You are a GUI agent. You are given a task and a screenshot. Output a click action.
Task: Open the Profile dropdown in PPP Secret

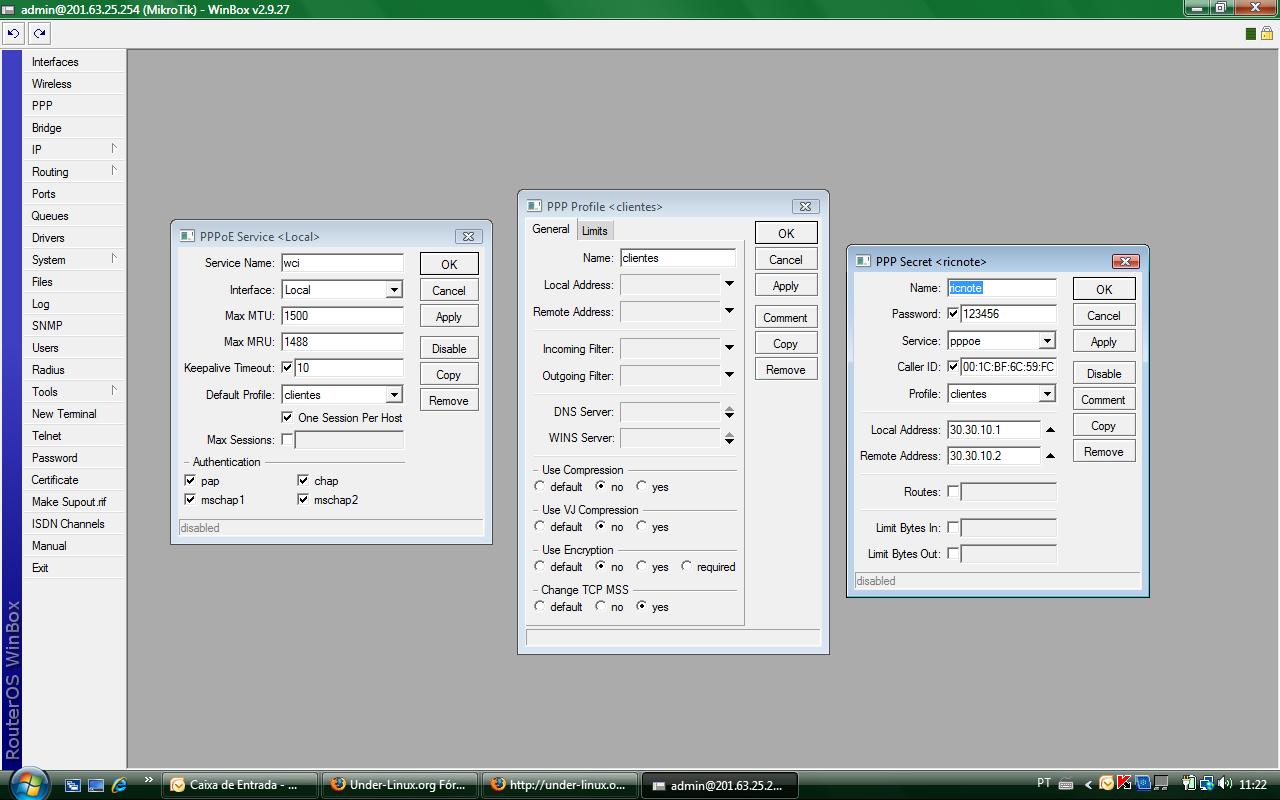[1047, 394]
